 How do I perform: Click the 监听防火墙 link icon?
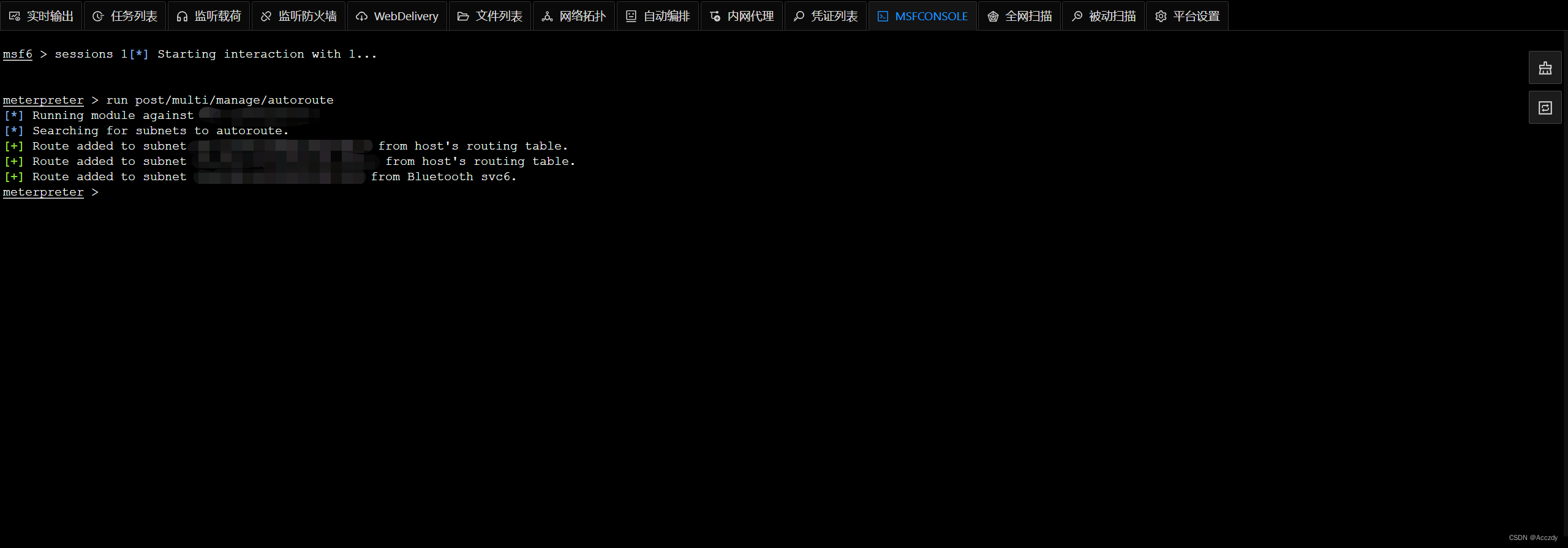tap(266, 17)
